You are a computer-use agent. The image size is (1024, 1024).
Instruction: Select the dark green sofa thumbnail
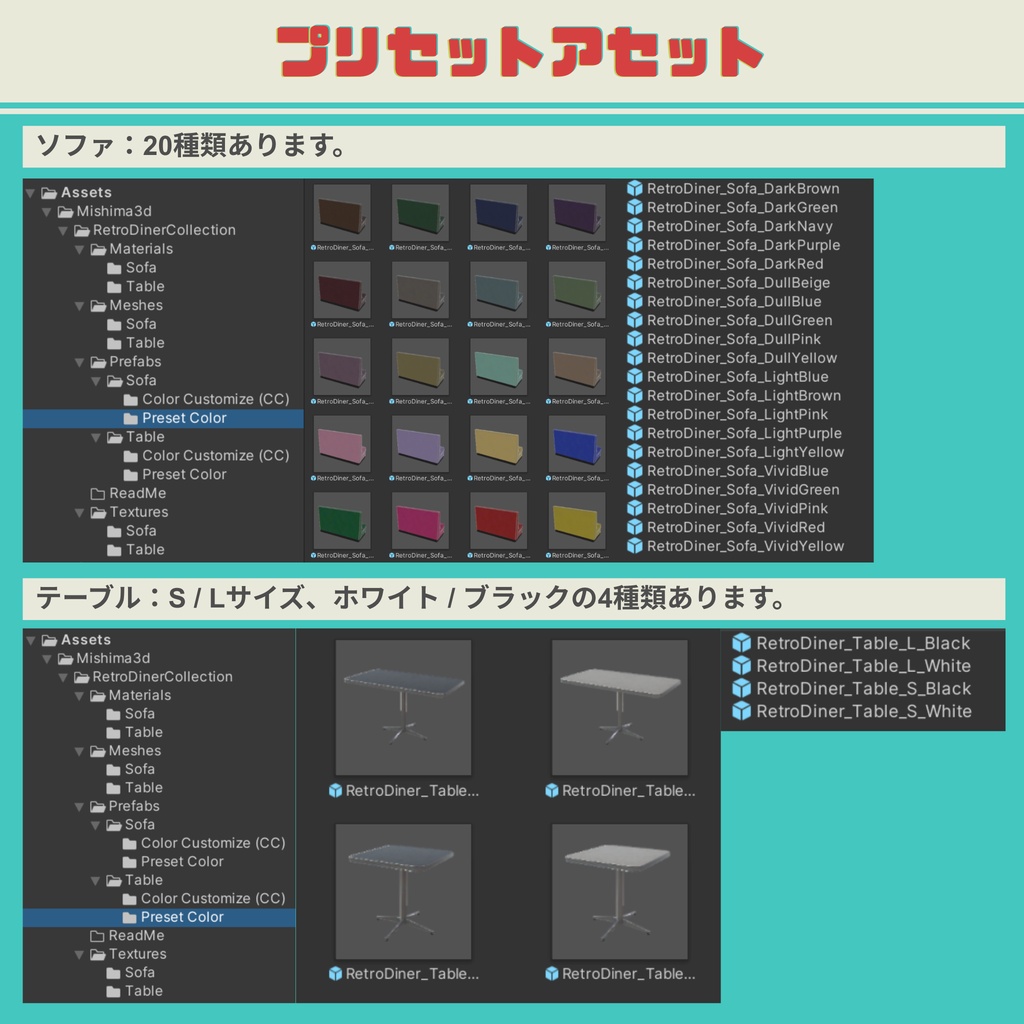coord(421,213)
